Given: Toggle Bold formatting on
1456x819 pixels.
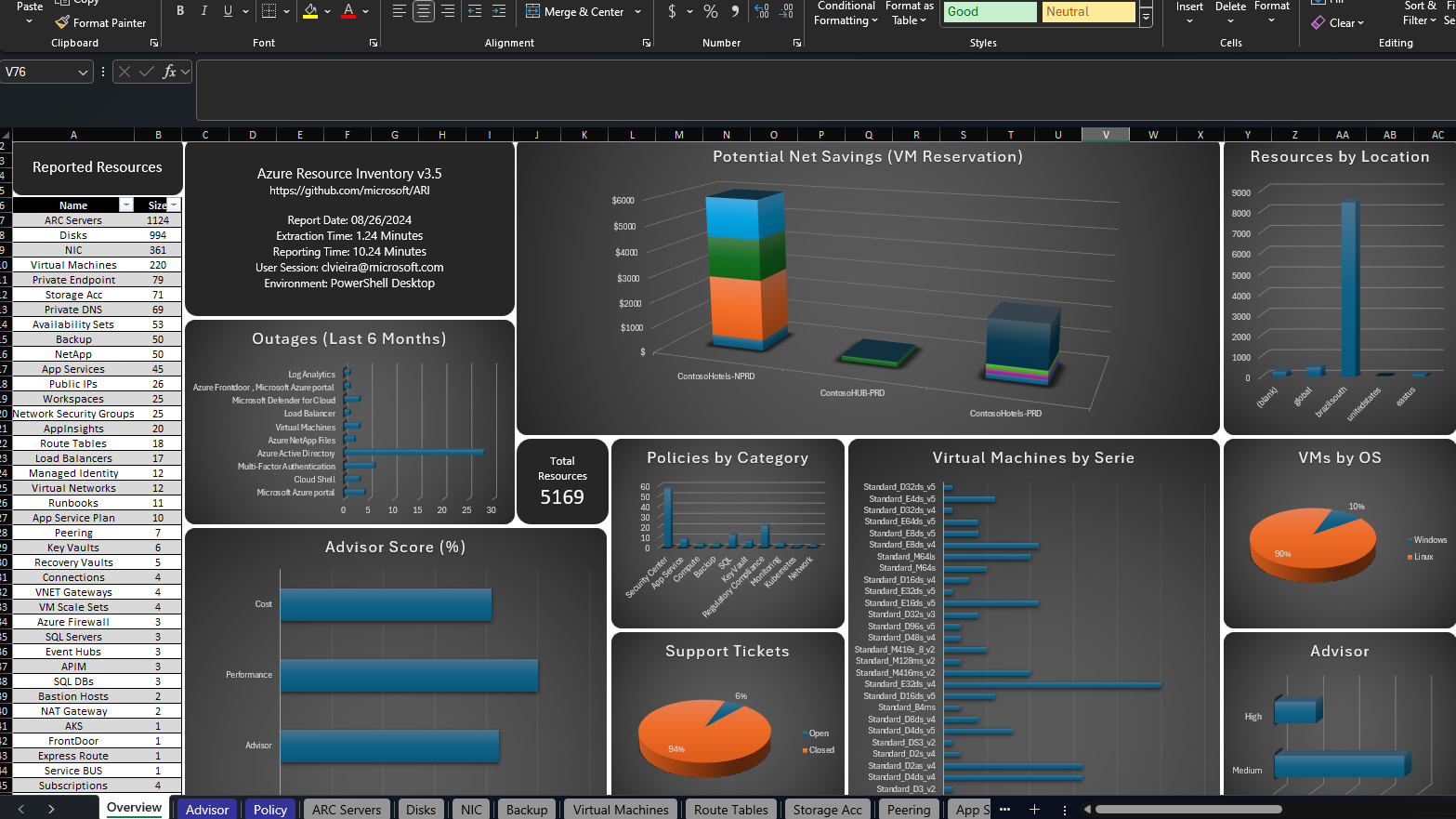Looking at the screenshot, I should 180,11.
